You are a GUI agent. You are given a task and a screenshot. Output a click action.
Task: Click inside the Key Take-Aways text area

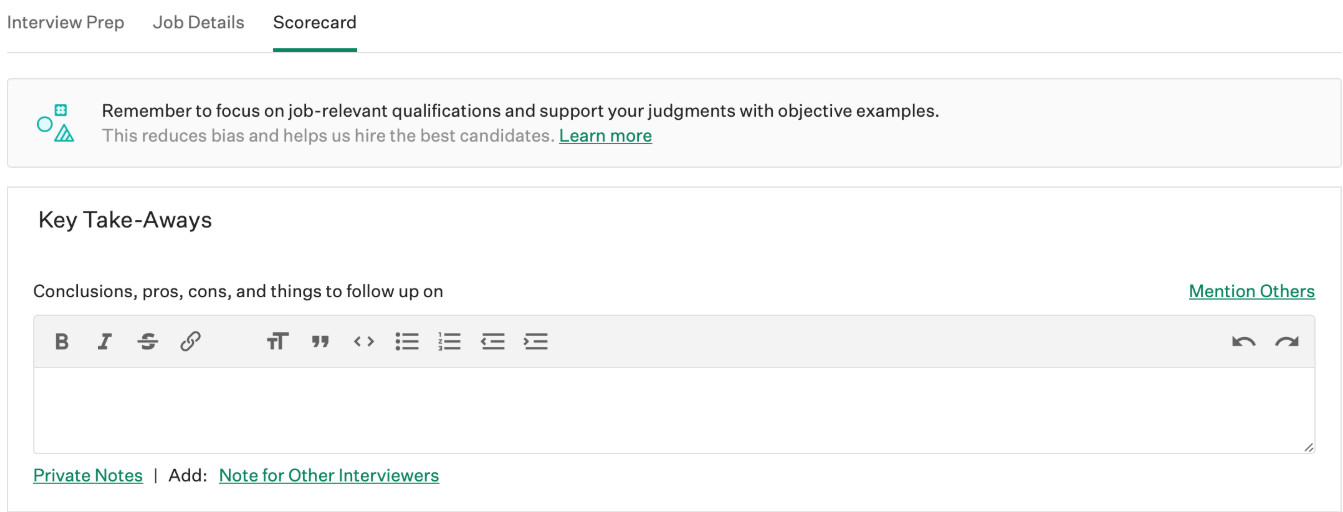point(673,410)
